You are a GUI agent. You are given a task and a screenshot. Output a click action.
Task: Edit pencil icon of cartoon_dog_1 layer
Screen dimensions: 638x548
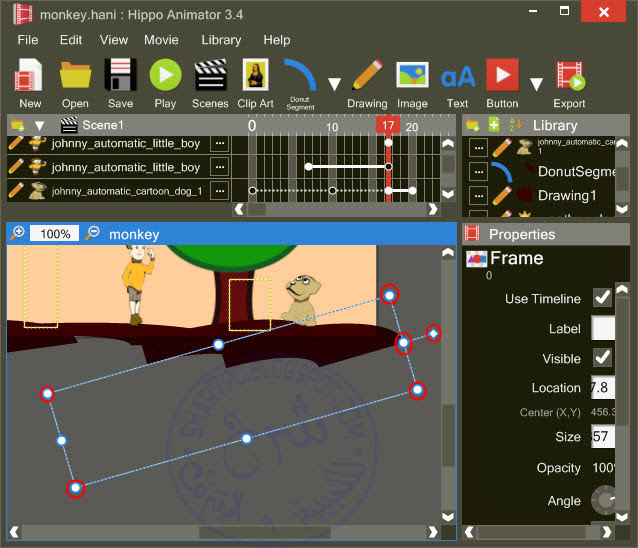[16, 190]
